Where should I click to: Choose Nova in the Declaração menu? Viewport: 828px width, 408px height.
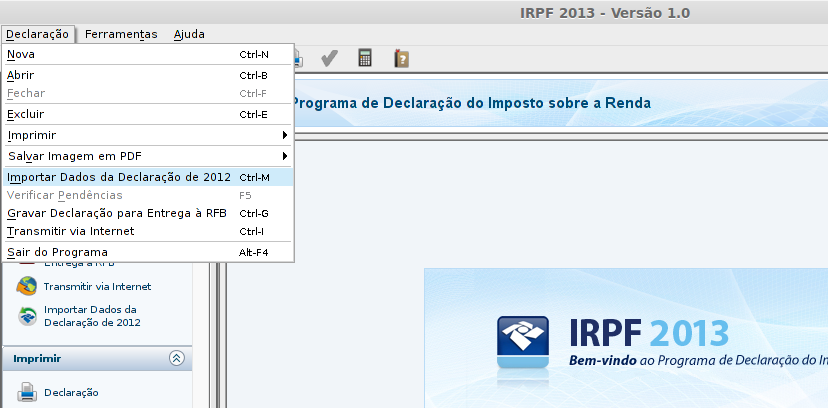click(148, 54)
